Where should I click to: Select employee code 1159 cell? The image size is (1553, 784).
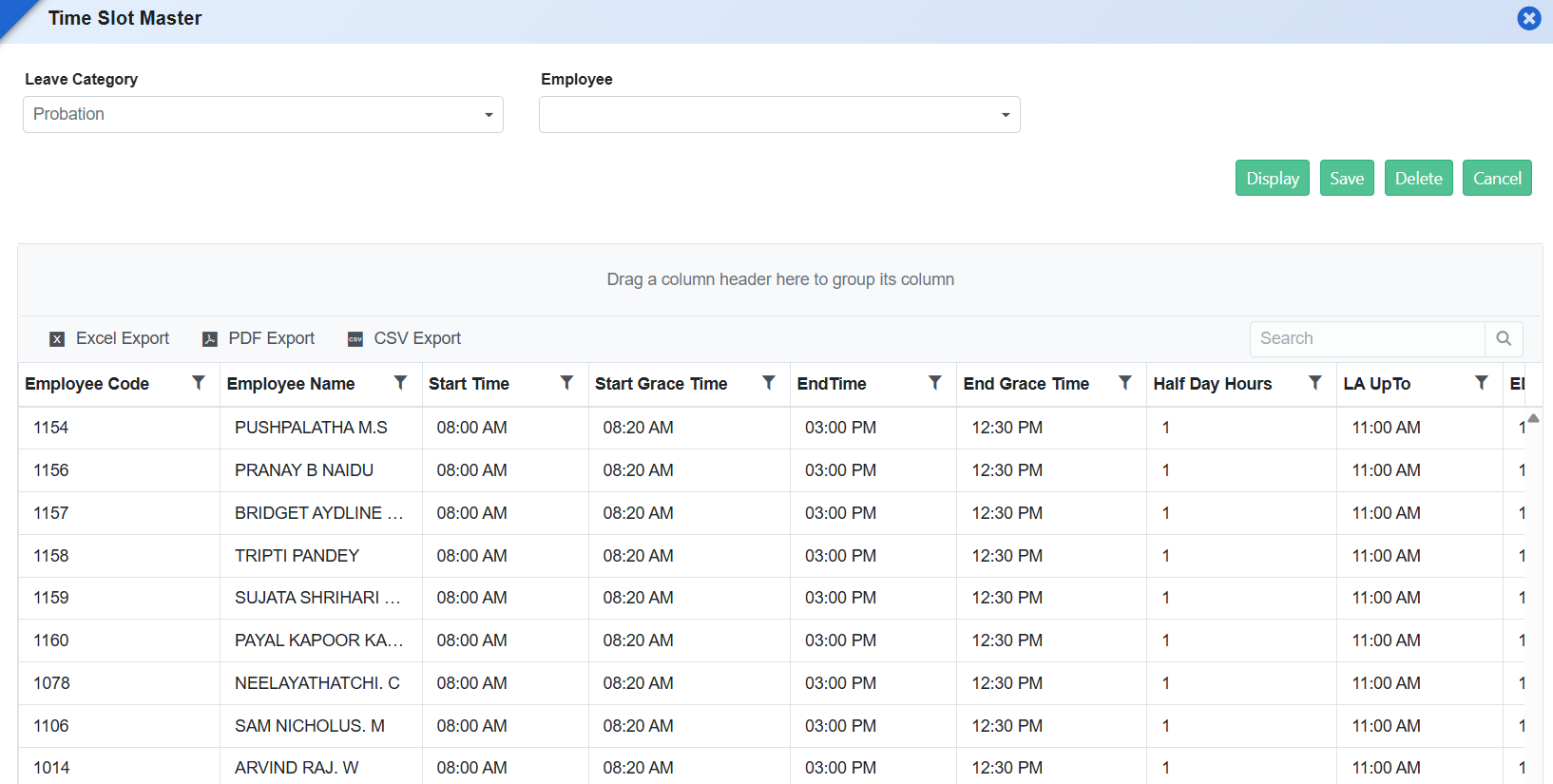pyautogui.click(x=119, y=598)
